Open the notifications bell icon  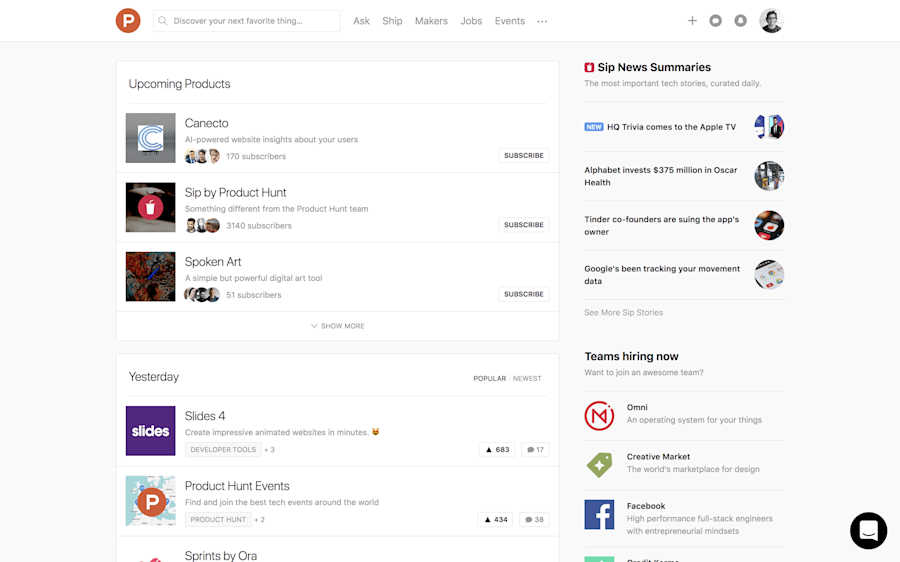(x=740, y=21)
